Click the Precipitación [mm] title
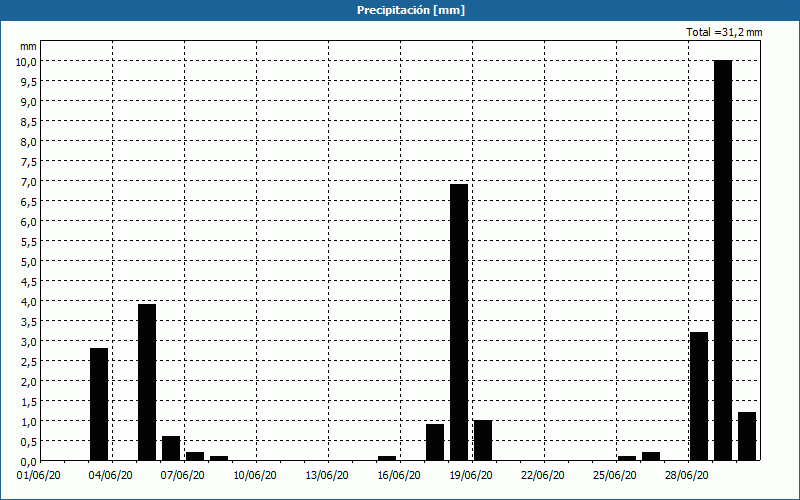 pyautogui.click(x=411, y=10)
